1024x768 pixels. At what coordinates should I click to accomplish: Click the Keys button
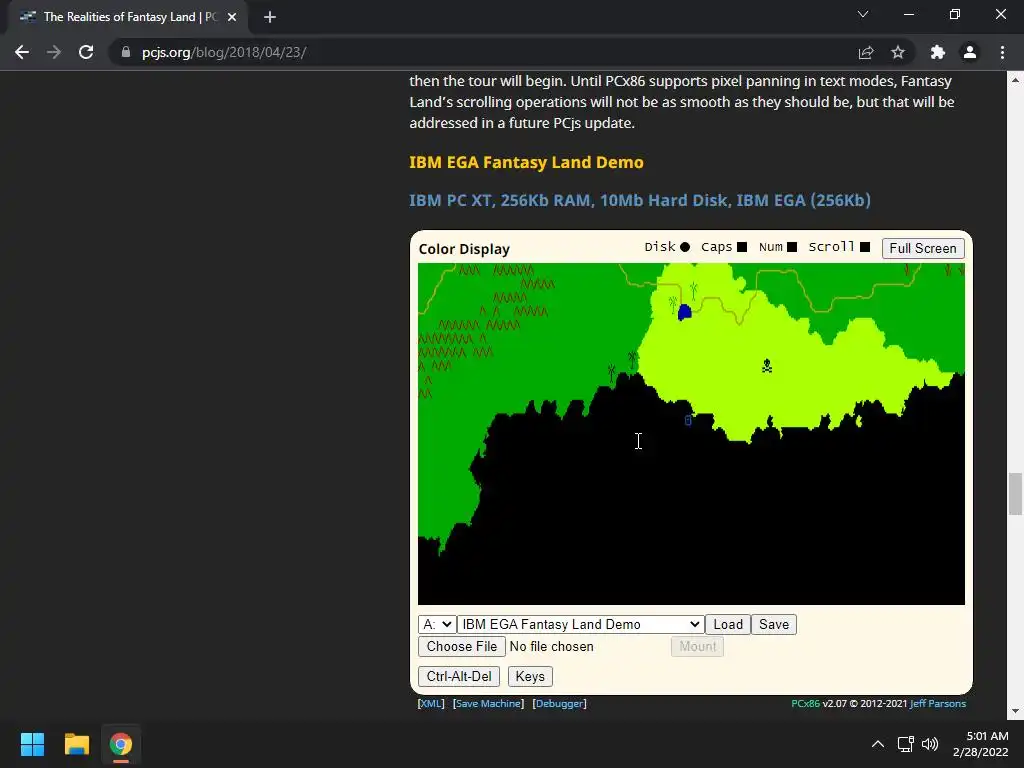(530, 677)
